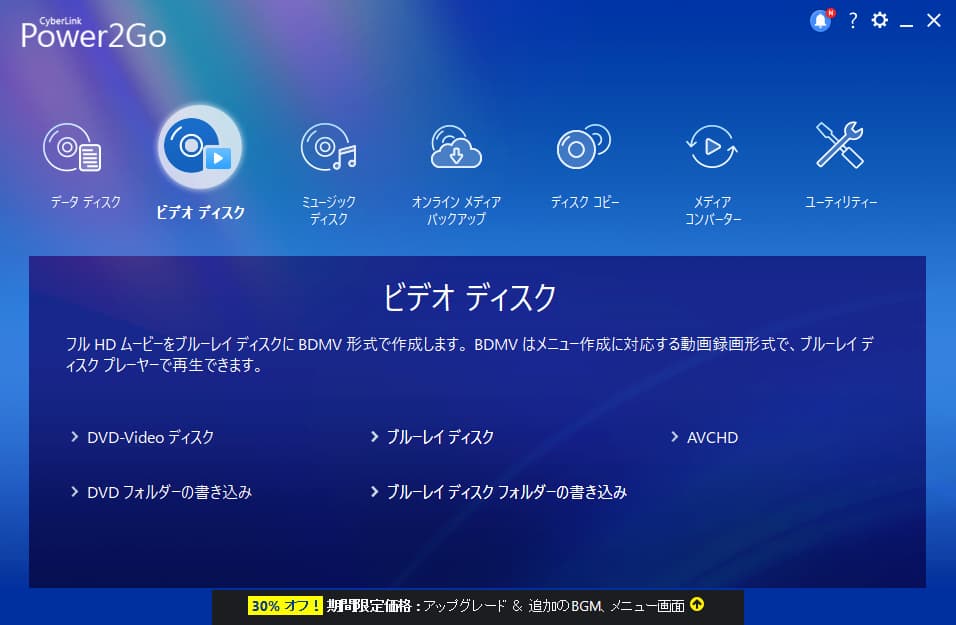Viewport: 956px width, 625px height.
Task: Choose the Disc Copy (ディスク コピー) icon
Action: coord(583,147)
